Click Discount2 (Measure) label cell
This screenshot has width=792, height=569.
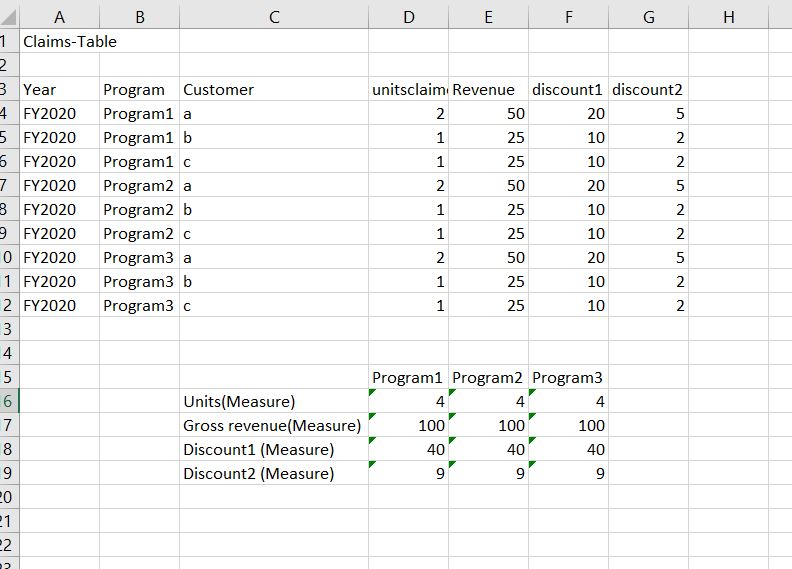point(274,473)
